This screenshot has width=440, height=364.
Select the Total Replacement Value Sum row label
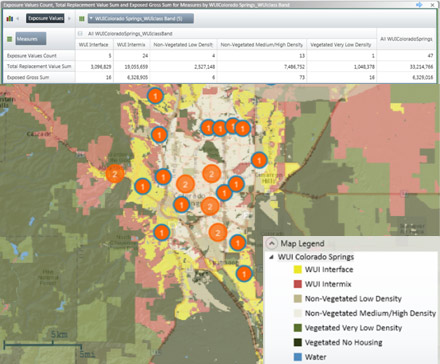[x=39, y=66]
